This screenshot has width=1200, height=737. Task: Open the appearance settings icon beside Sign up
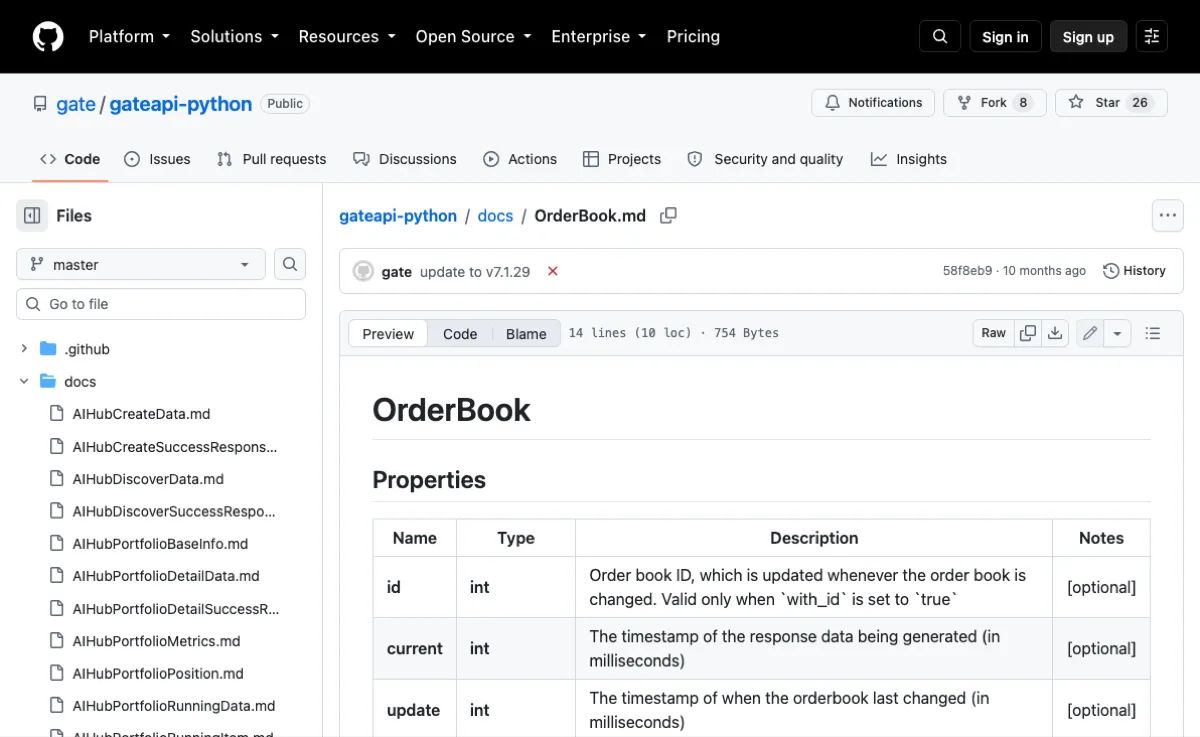pyautogui.click(x=1152, y=37)
